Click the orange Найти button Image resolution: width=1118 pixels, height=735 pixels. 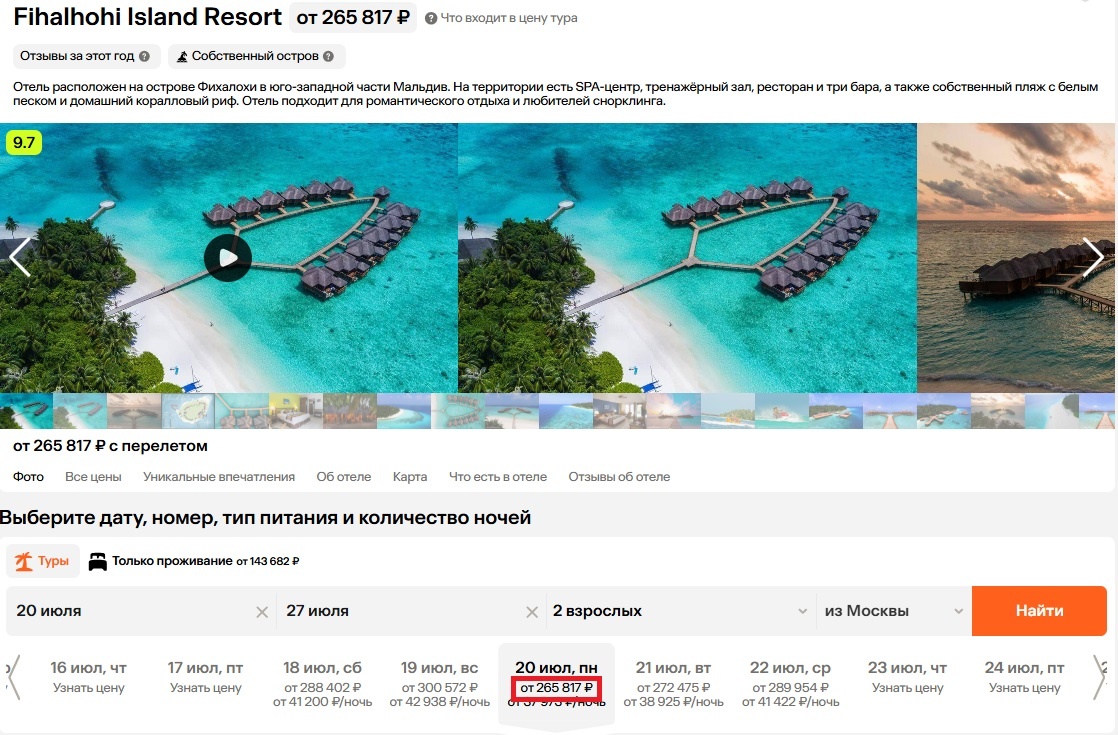point(1039,611)
